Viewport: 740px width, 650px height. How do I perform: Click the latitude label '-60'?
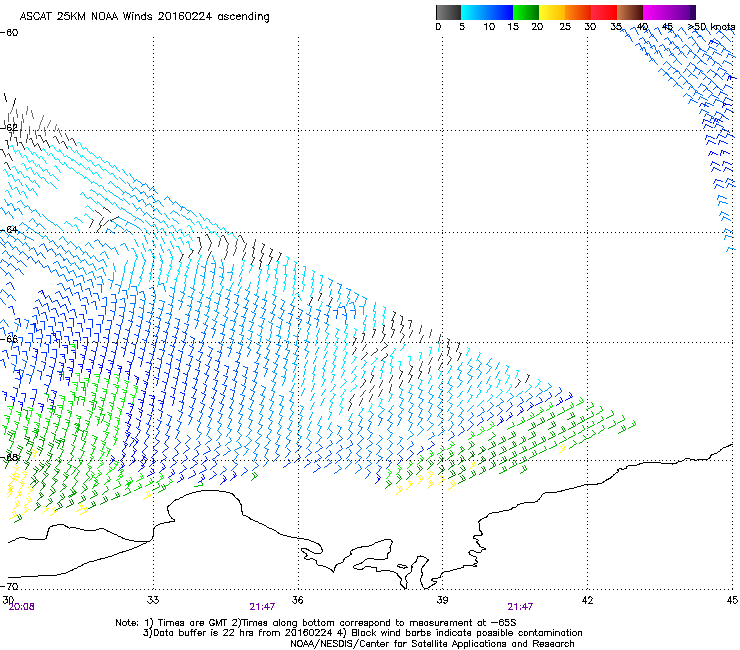click(x=9, y=33)
